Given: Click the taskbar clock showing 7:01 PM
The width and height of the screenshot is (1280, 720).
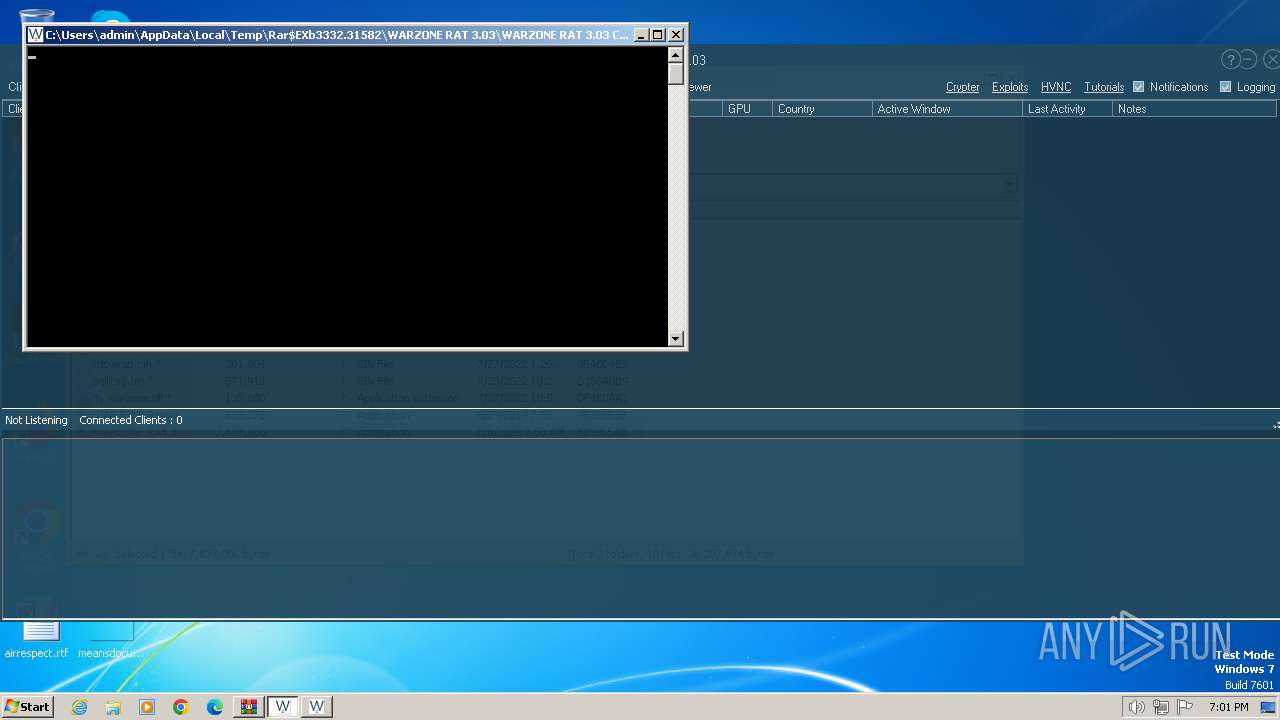Looking at the screenshot, I should click(1228, 707).
